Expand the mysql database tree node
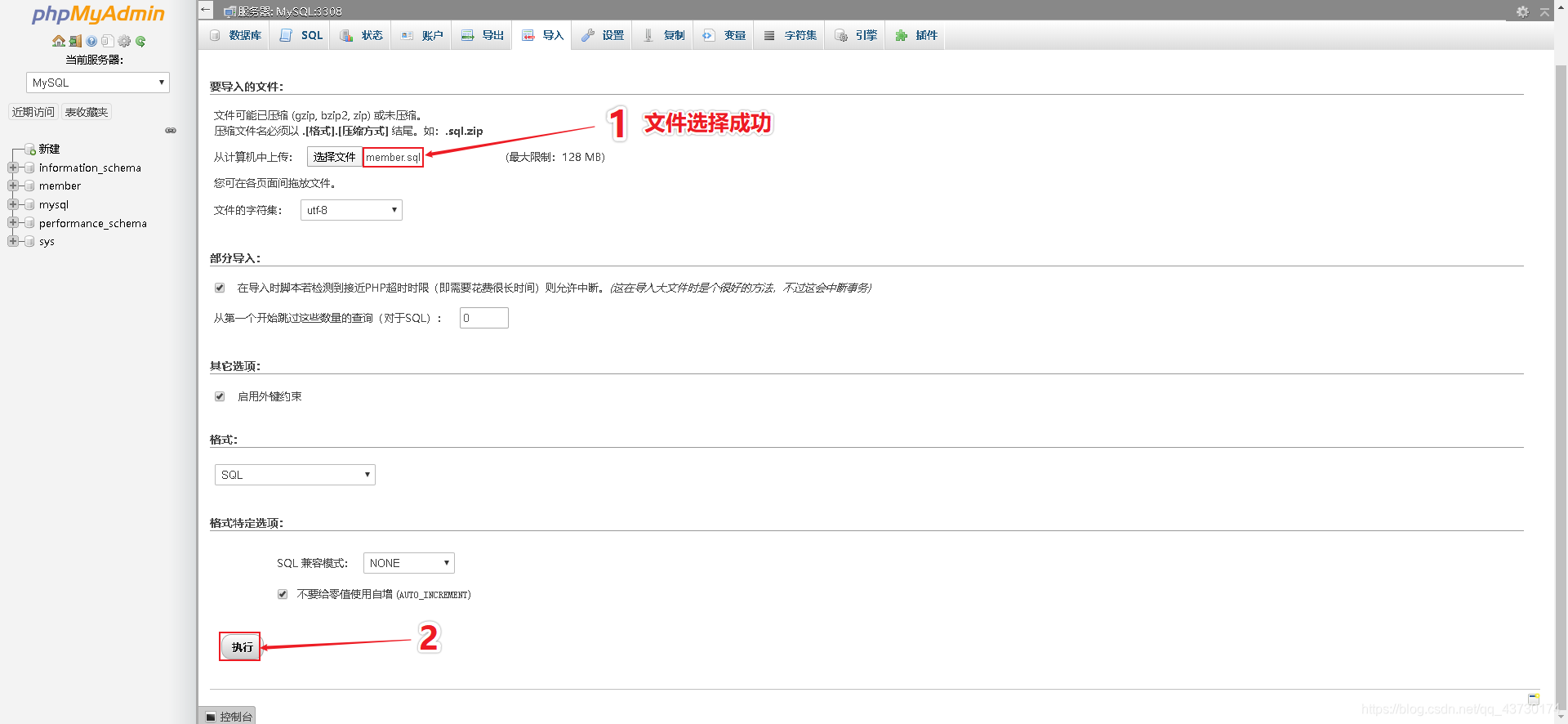 click(12, 204)
